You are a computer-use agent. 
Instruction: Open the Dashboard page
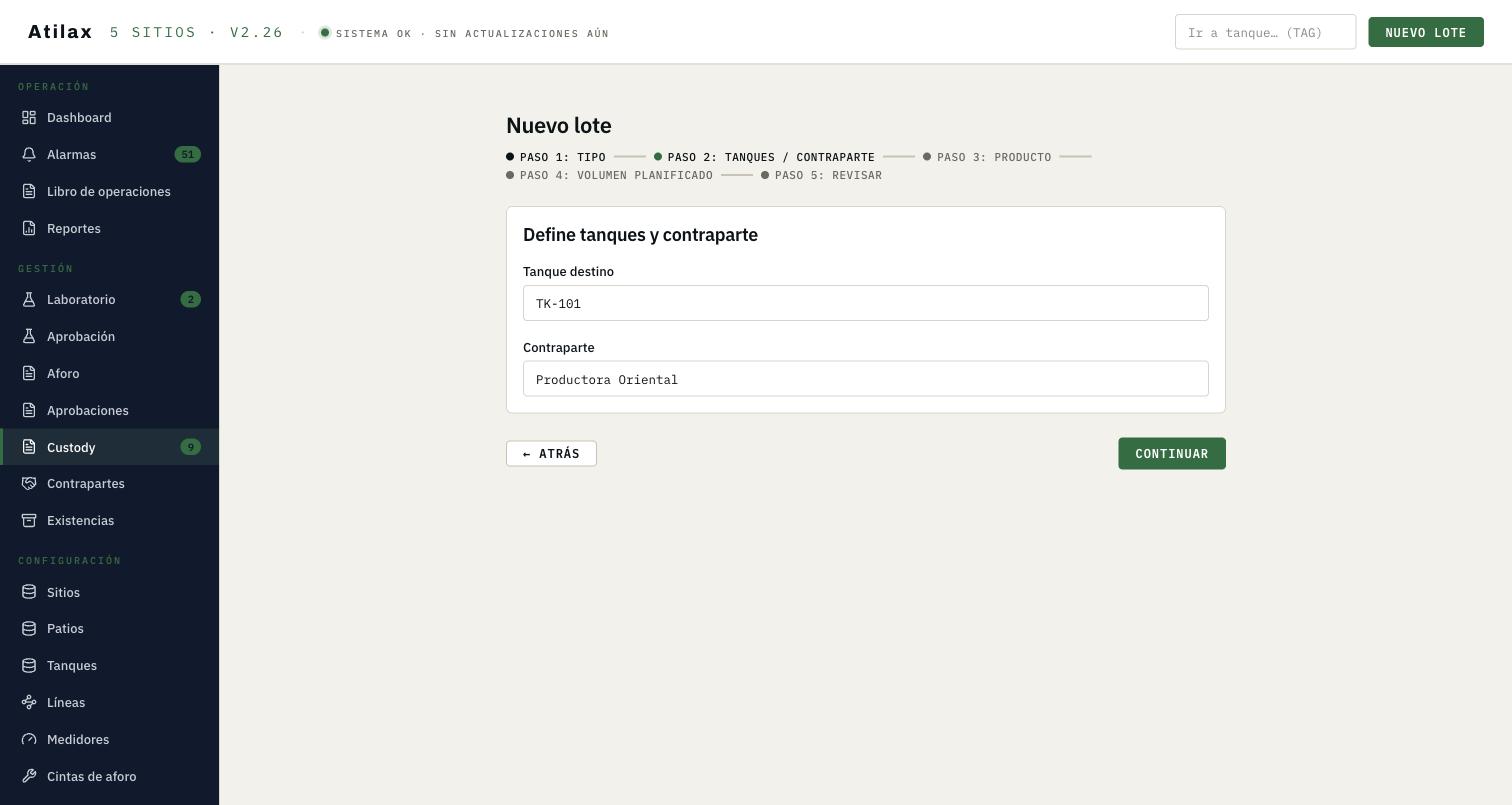point(110,118)
